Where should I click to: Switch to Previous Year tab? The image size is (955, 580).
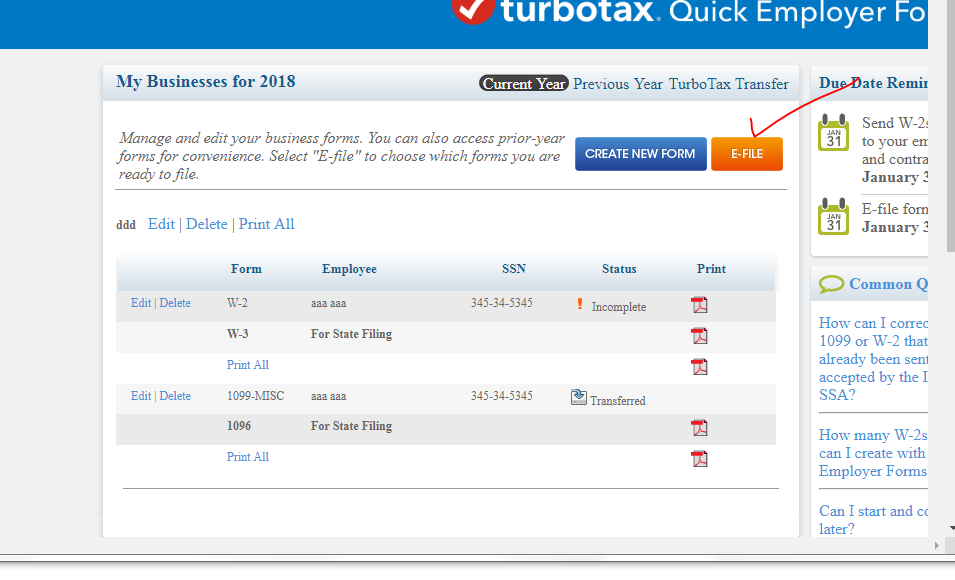(618, 83)
